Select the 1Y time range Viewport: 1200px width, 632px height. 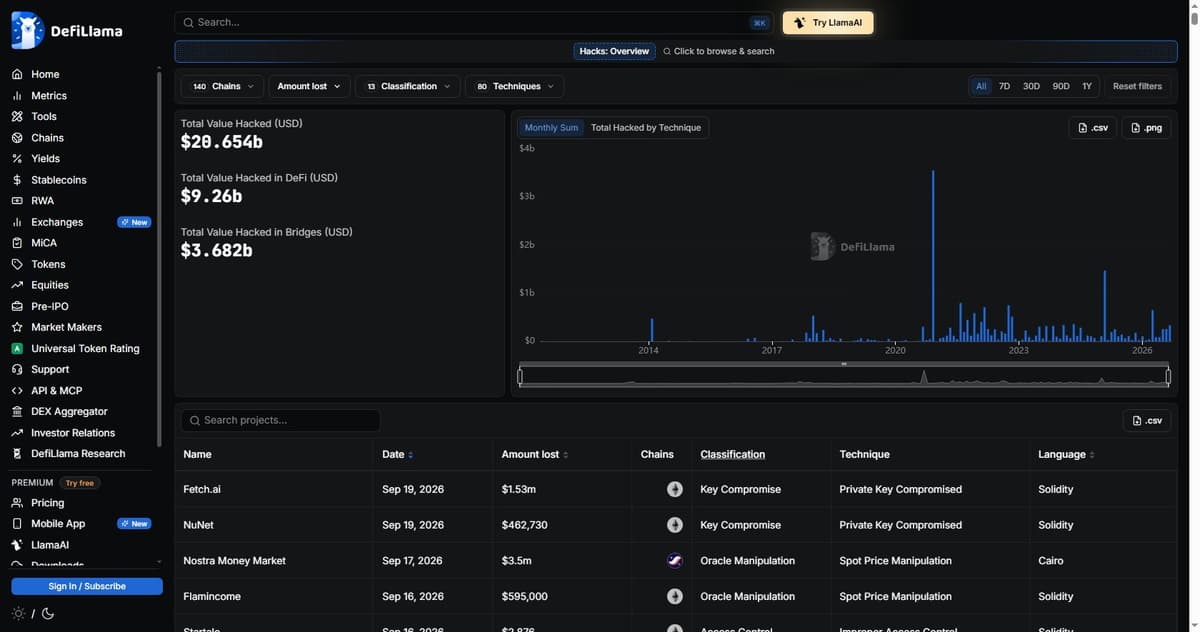(1087, 87)
